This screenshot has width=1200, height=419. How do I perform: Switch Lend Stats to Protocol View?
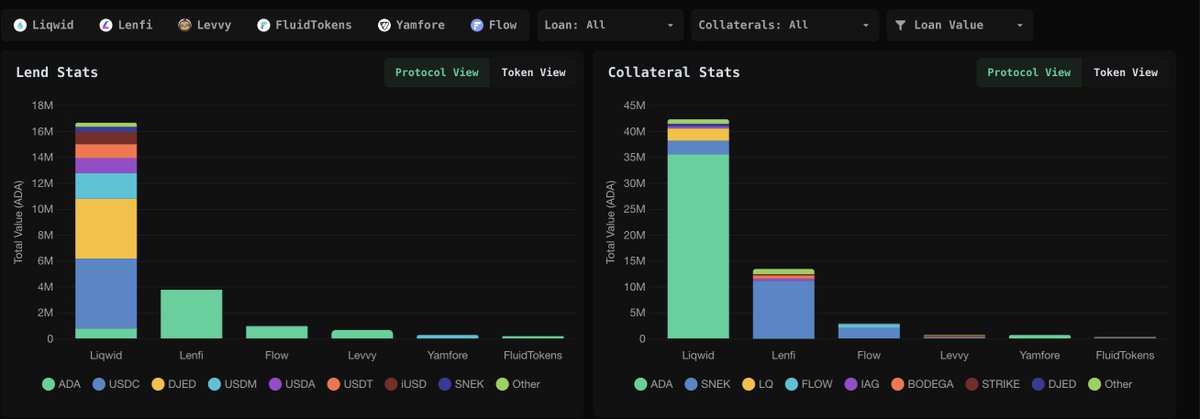pos(437,72)
